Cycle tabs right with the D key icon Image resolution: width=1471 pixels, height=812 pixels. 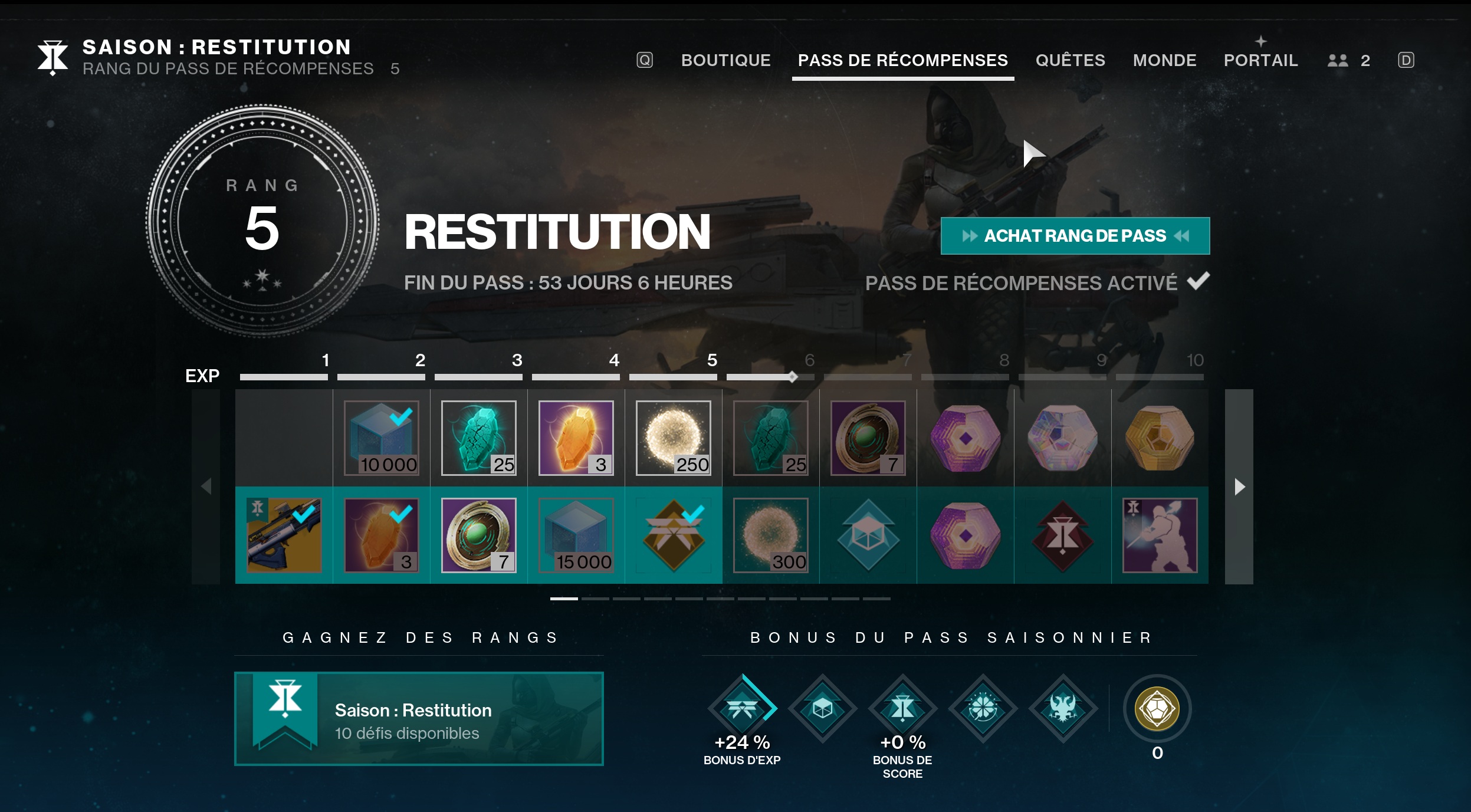pos(1406,60)
